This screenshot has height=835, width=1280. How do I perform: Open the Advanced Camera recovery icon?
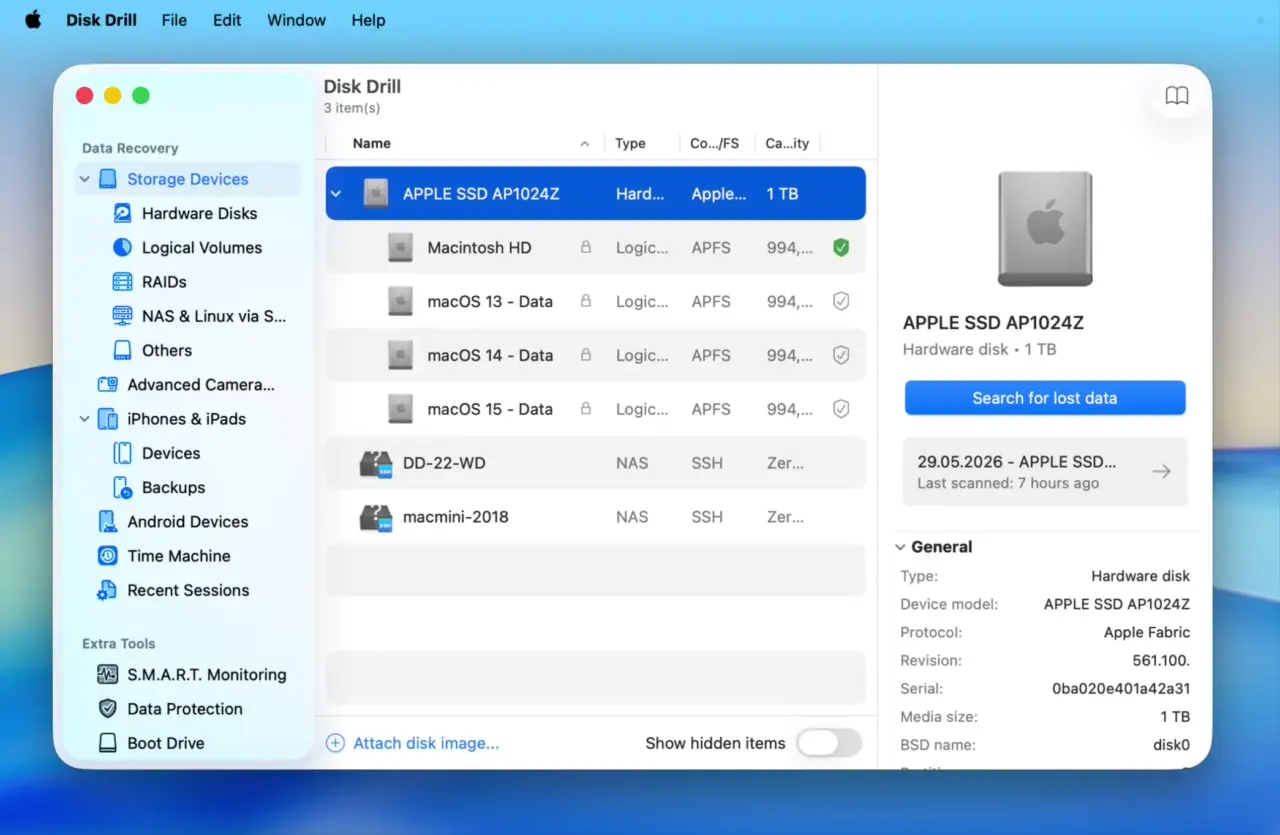(108, 384)
